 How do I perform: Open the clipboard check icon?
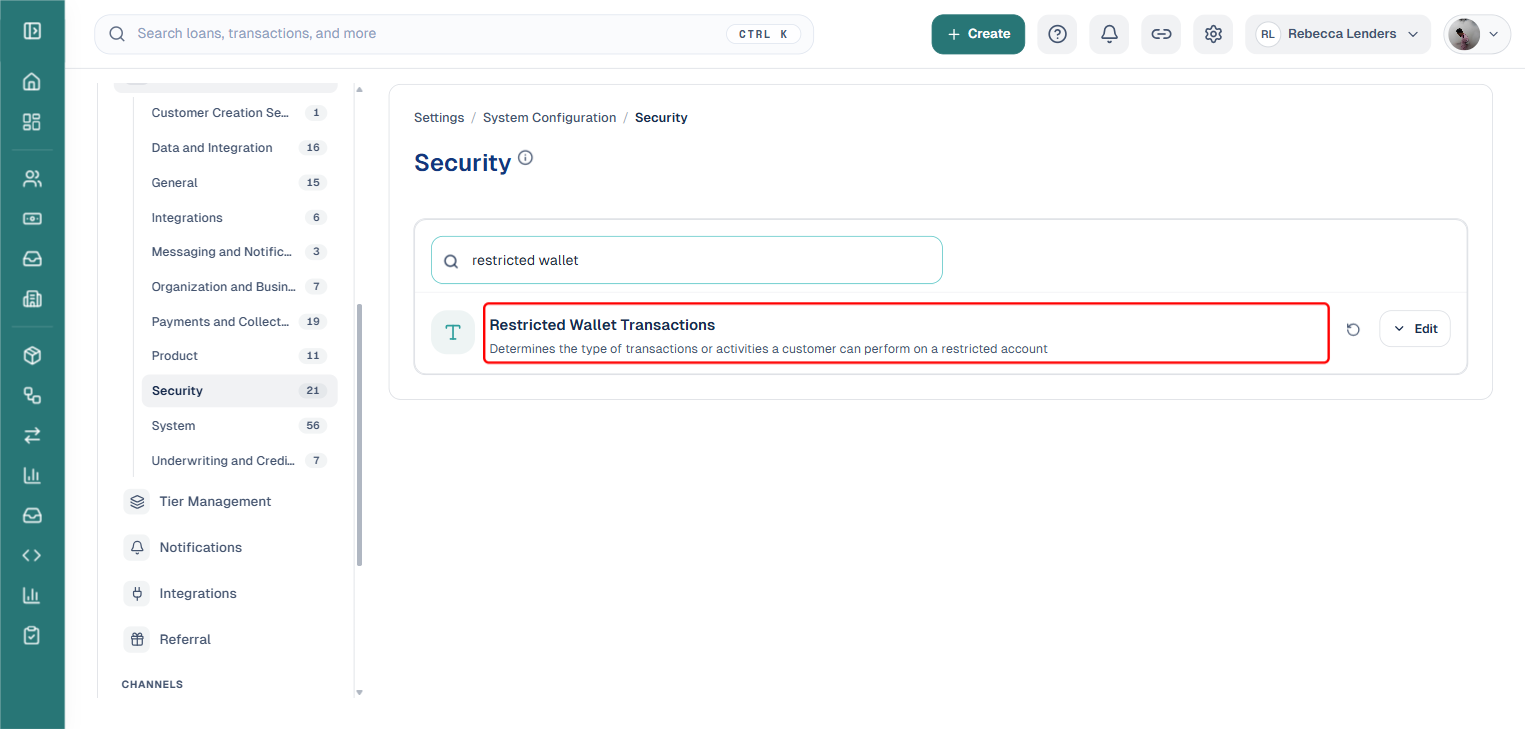pos(32,635)
